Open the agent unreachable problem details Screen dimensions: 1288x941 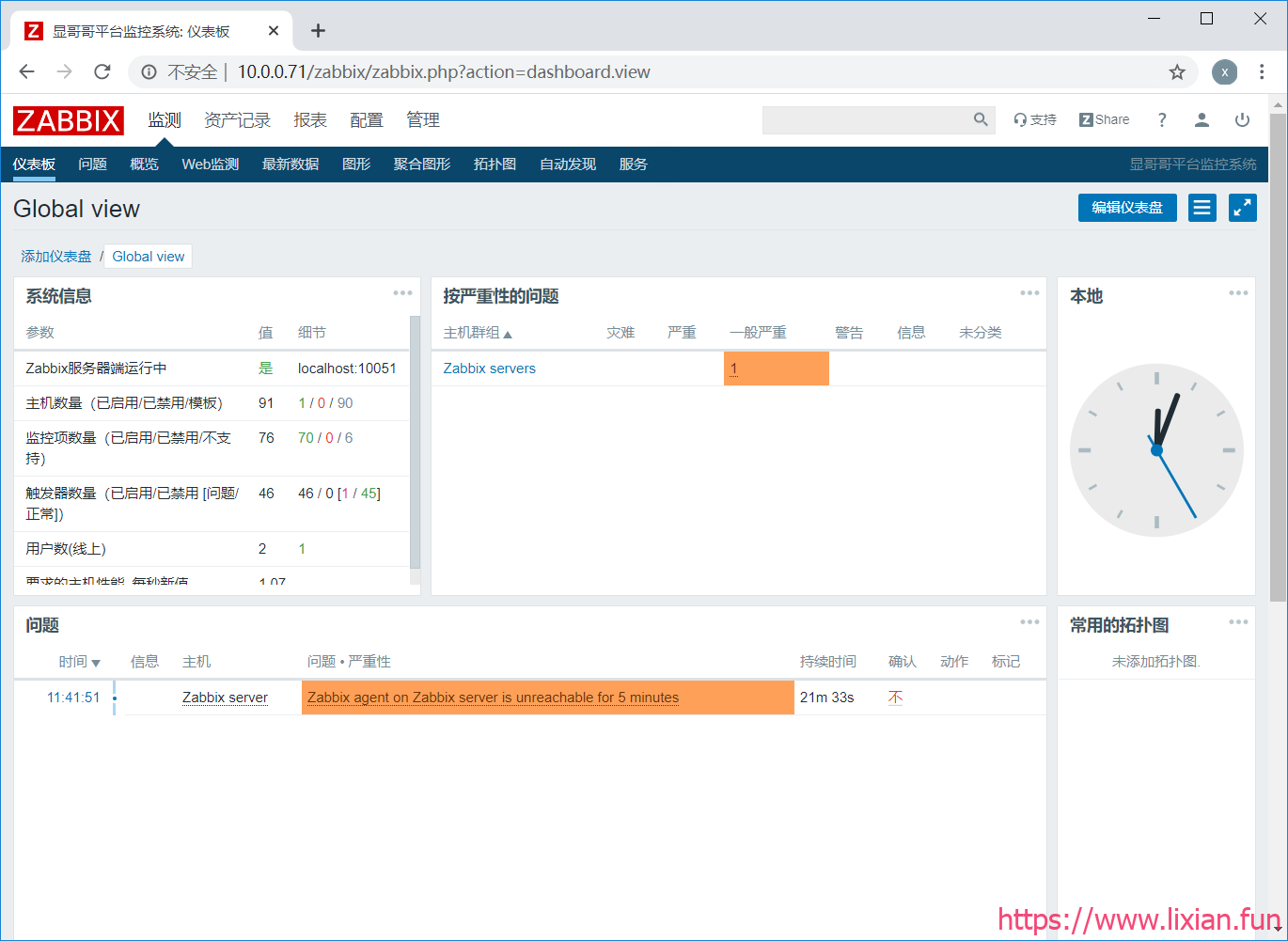(x=493, y=698)
